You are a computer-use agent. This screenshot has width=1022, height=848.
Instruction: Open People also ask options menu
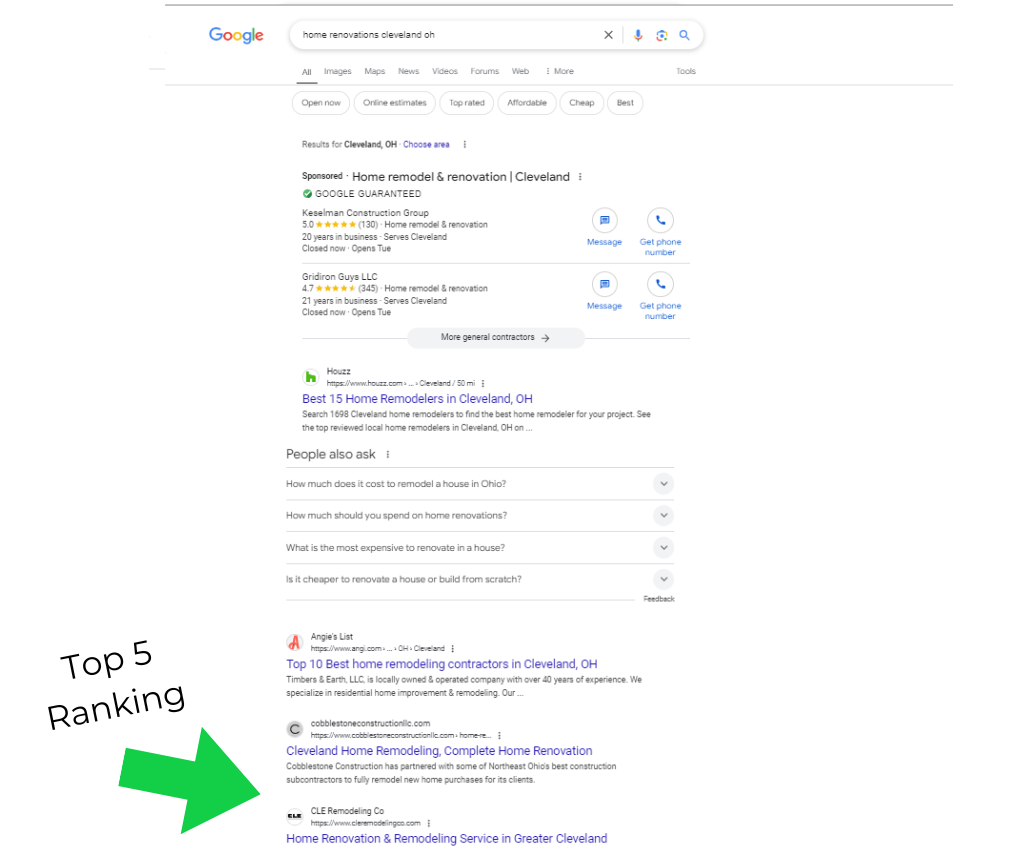coord(388,454)
